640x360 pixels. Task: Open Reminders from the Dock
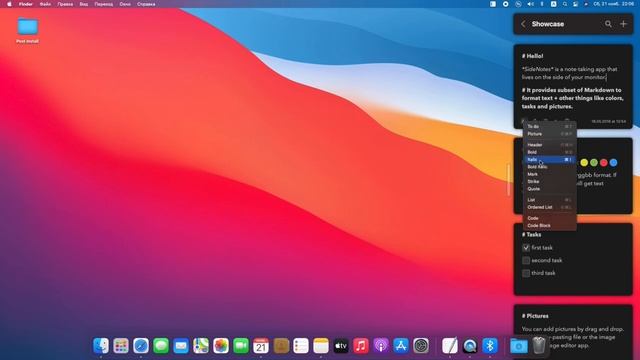pyautogui.click(x=301, y=346)
